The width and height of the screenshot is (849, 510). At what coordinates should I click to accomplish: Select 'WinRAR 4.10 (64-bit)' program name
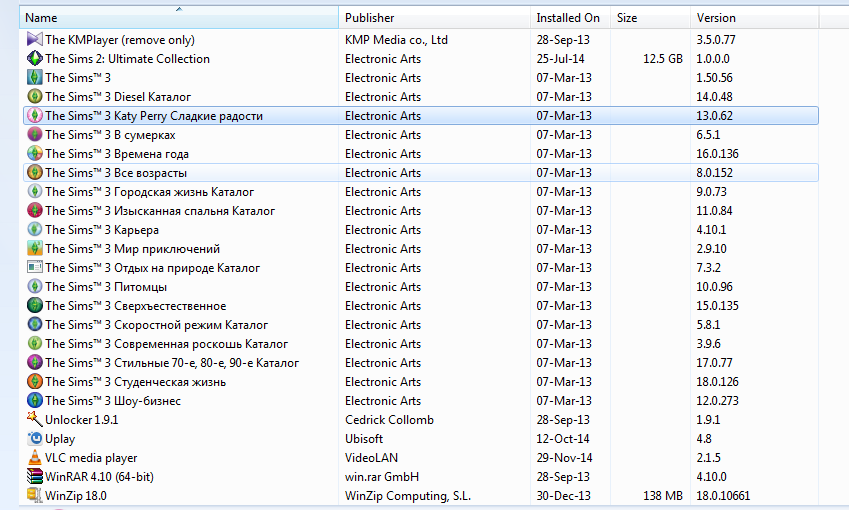pyautogui.click(x=99, y=476)
